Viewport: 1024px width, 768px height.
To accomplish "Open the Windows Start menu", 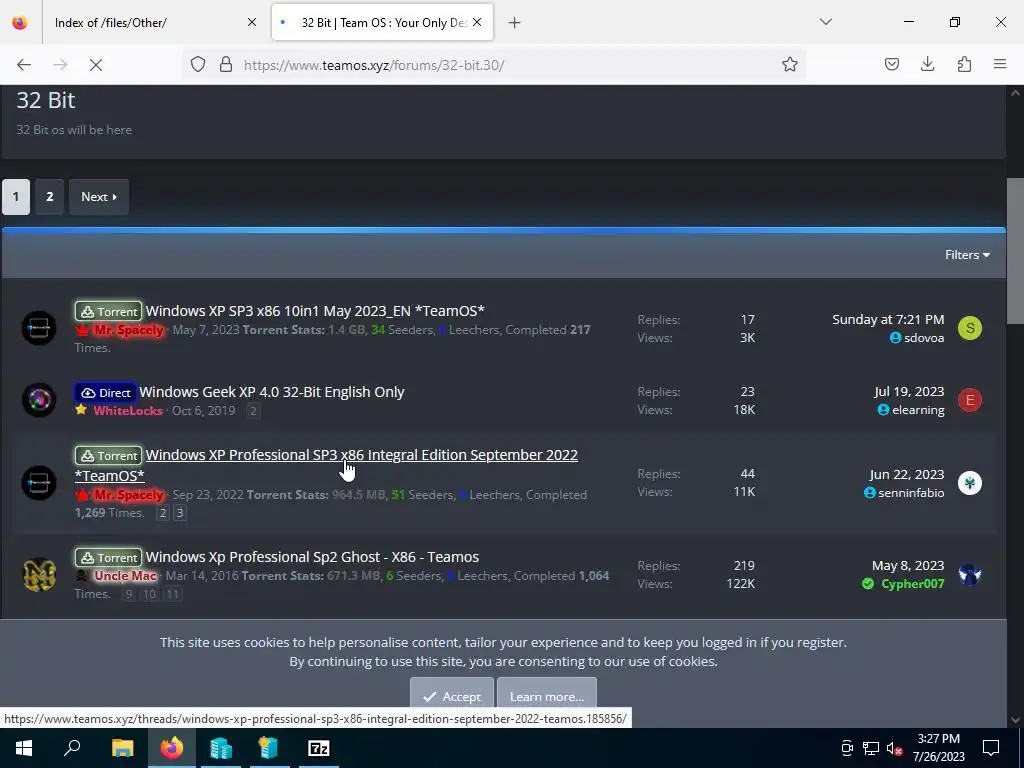I will tap(24, 748).
